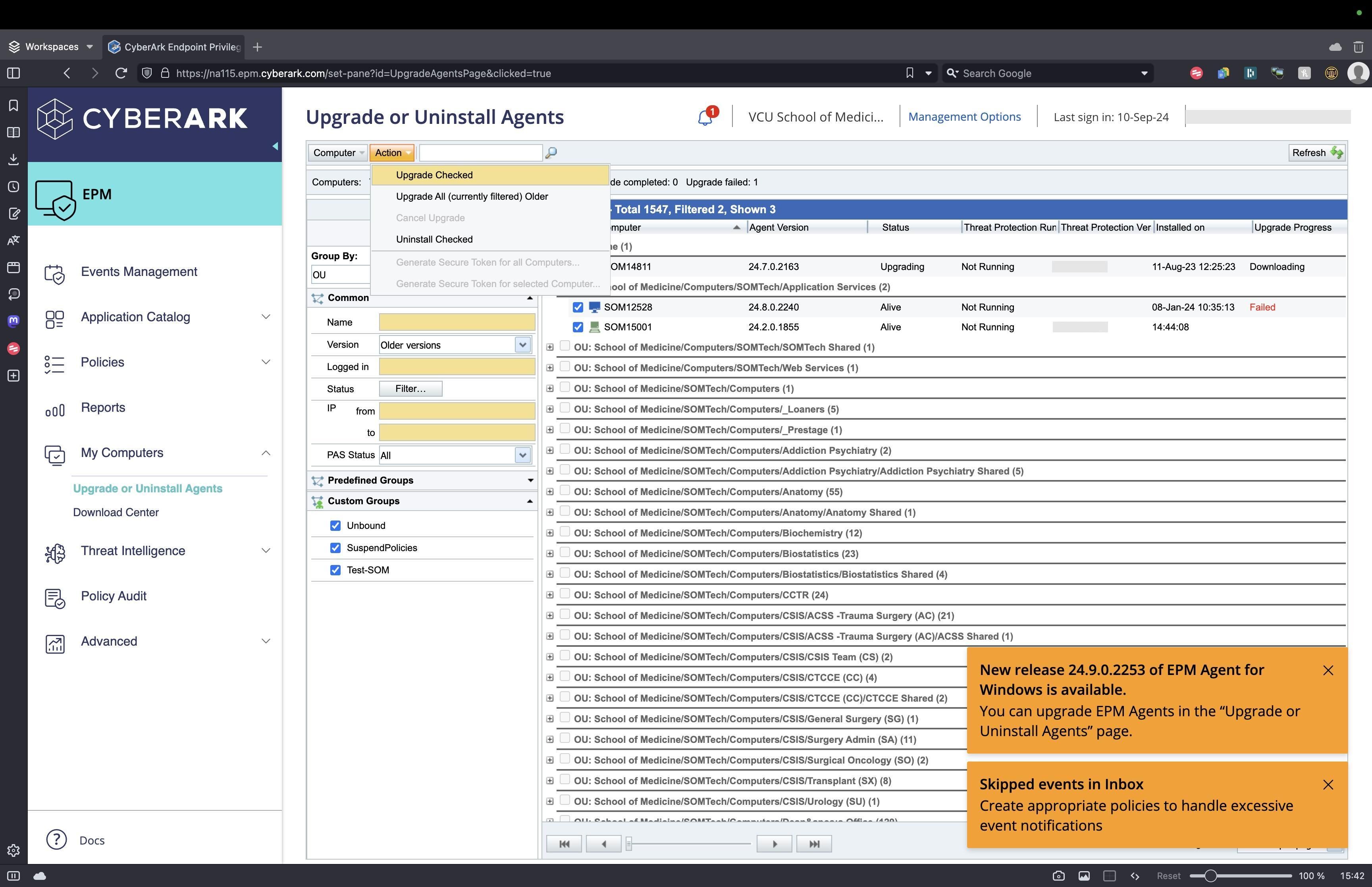Go to first page of results
The image size is (1372, 887).
(x=564, y=844)
